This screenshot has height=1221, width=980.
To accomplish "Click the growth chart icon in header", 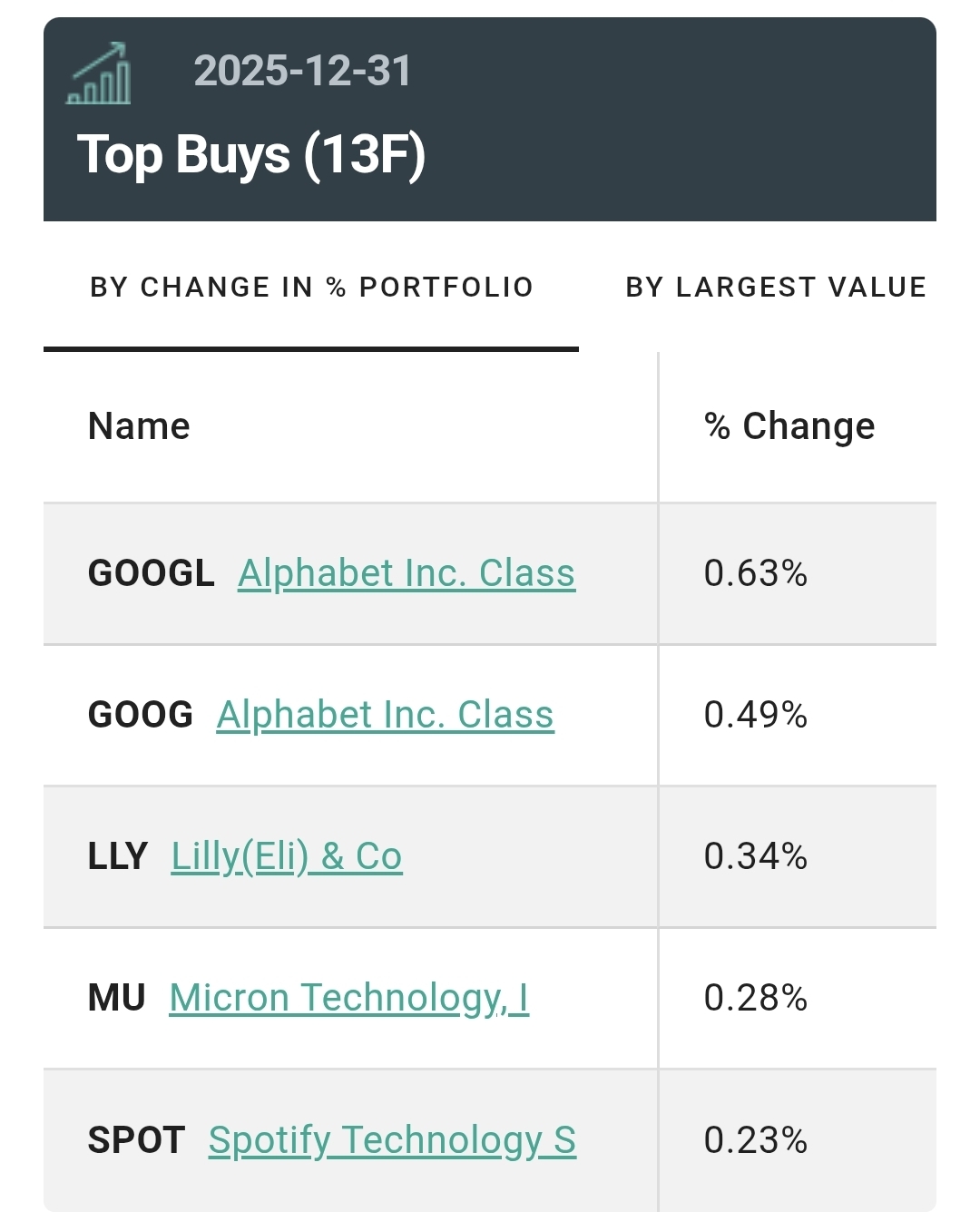I will [x=99, y=73].
